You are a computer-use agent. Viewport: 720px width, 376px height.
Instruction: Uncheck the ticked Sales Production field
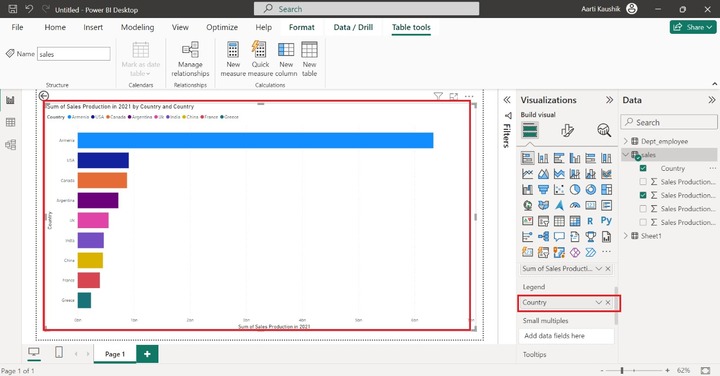coord(643,195)
